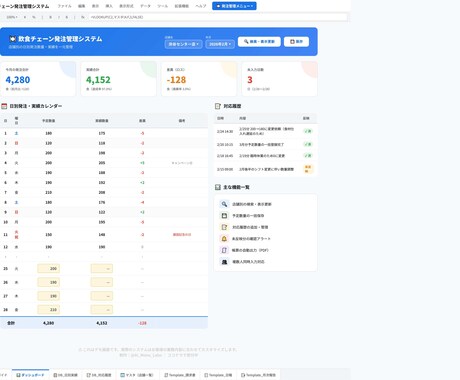Click the memo icon beside the 対応履歴 heading
Image resolution: width=460 pixels, height=380 pixels.
[x=218, y=106]
